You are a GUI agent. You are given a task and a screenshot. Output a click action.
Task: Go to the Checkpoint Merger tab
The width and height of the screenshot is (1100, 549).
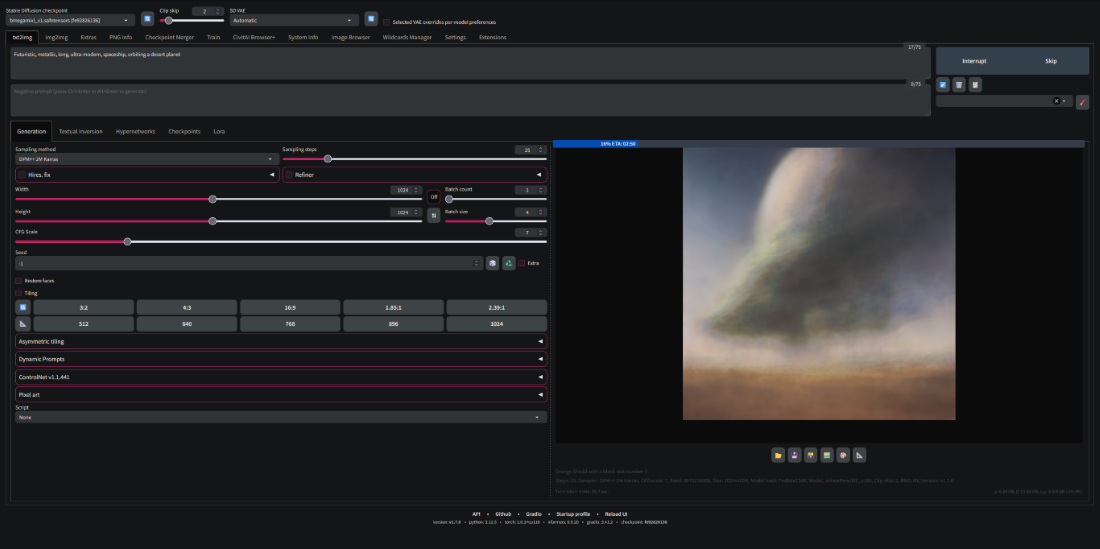pyautogui.click(x=170, y=37)
